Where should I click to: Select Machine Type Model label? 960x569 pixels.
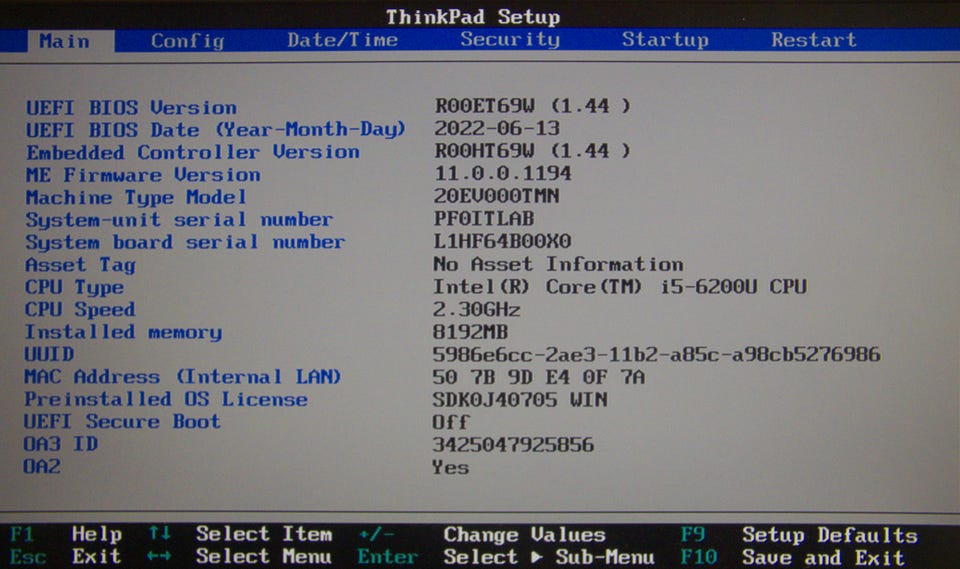pyautogui.click(x=136, y=197)
